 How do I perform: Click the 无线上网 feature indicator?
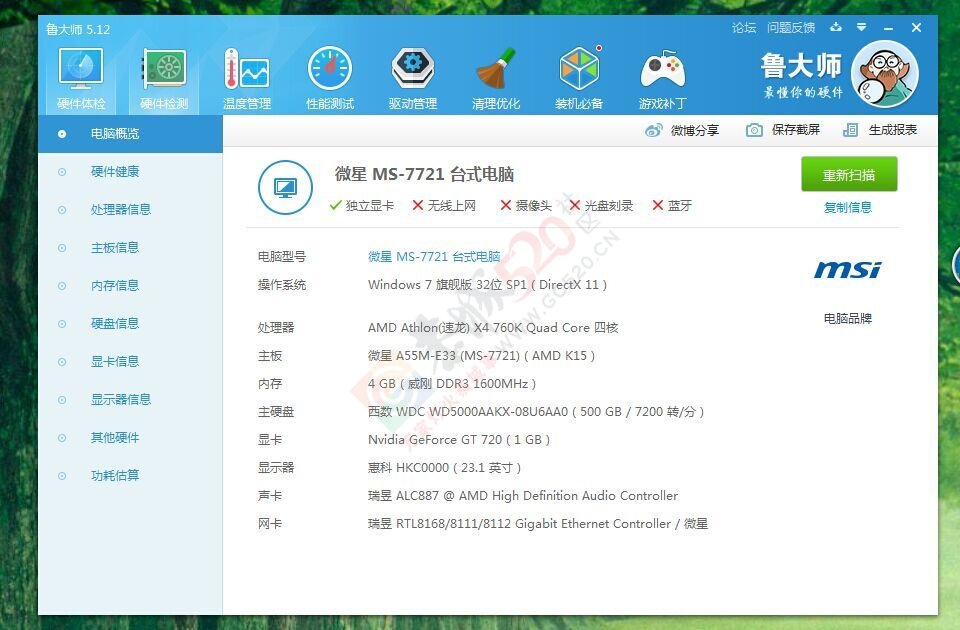(444, 205)
